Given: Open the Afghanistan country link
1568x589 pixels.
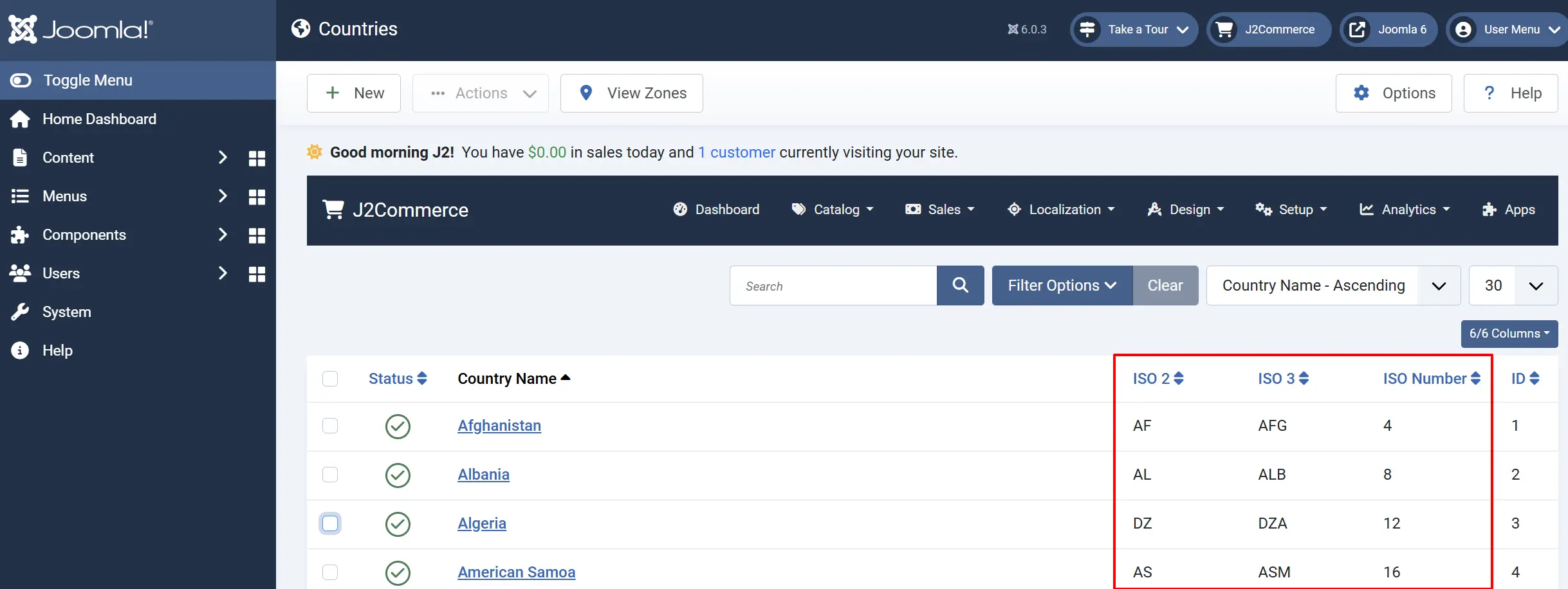Looking at the screenshot, I should [x=499, y=426].
